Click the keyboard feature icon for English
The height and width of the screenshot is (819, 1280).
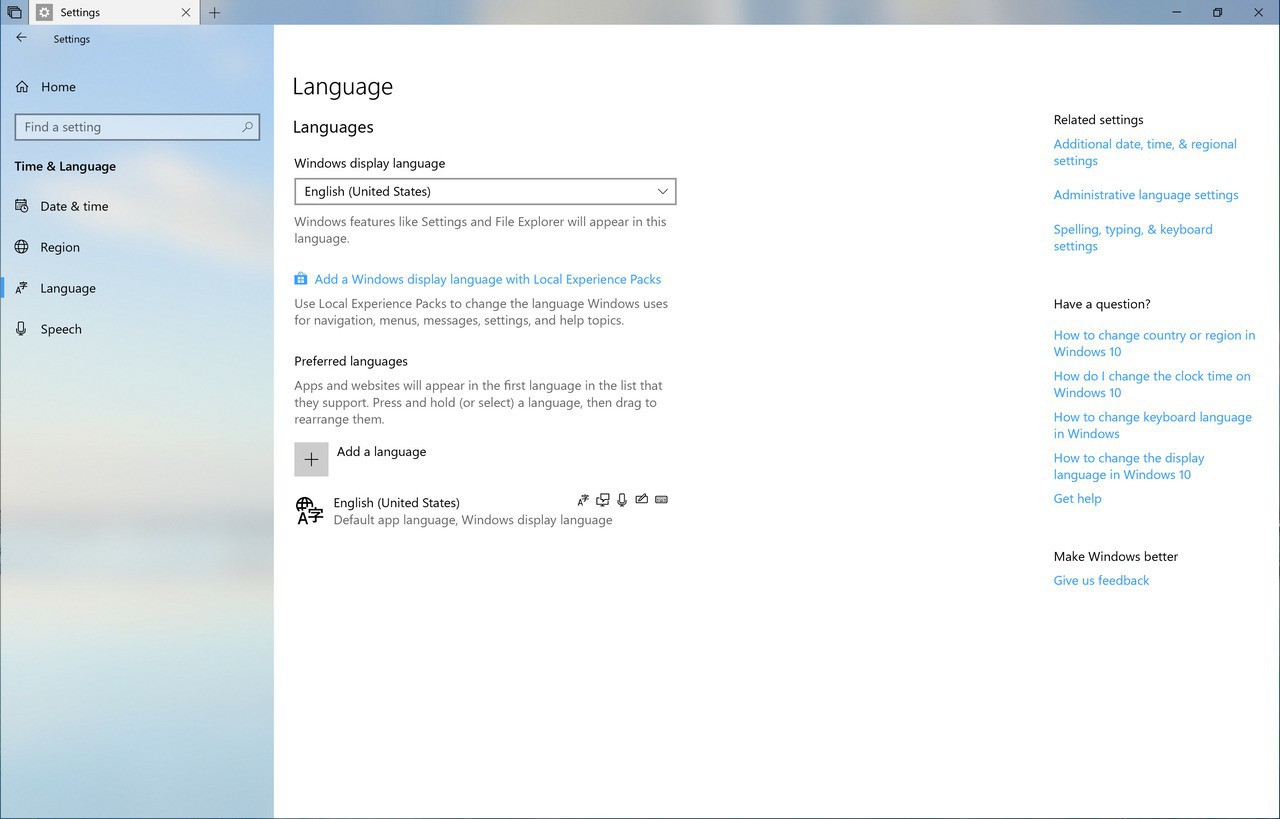[661, 499]
